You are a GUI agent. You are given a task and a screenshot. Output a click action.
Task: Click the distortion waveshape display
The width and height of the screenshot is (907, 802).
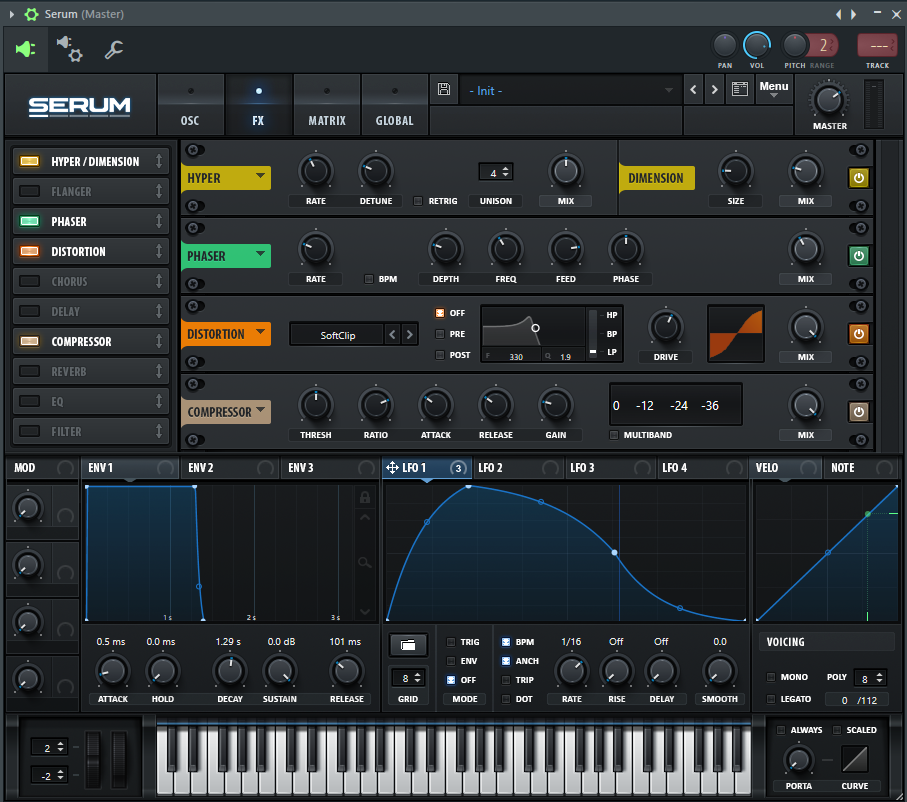coord(735,334)
